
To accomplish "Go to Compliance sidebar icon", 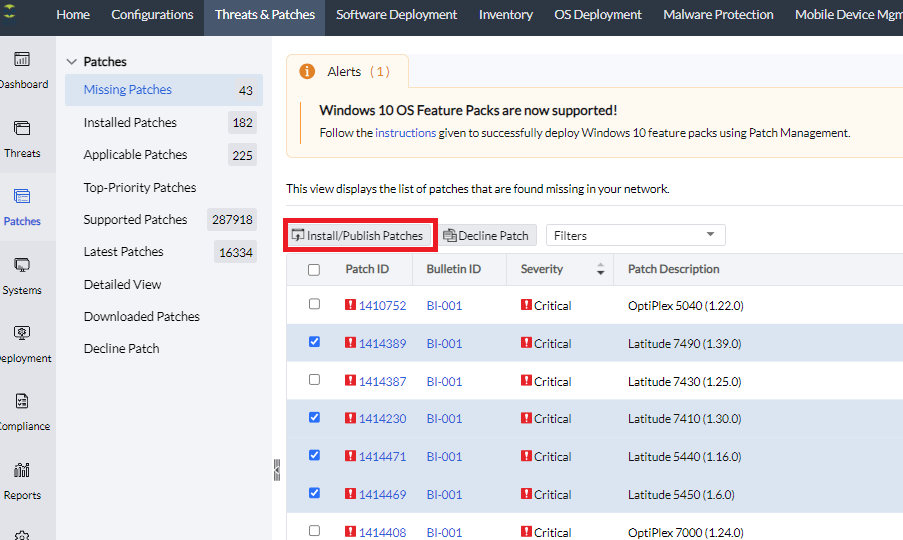I will pos(22,403).
